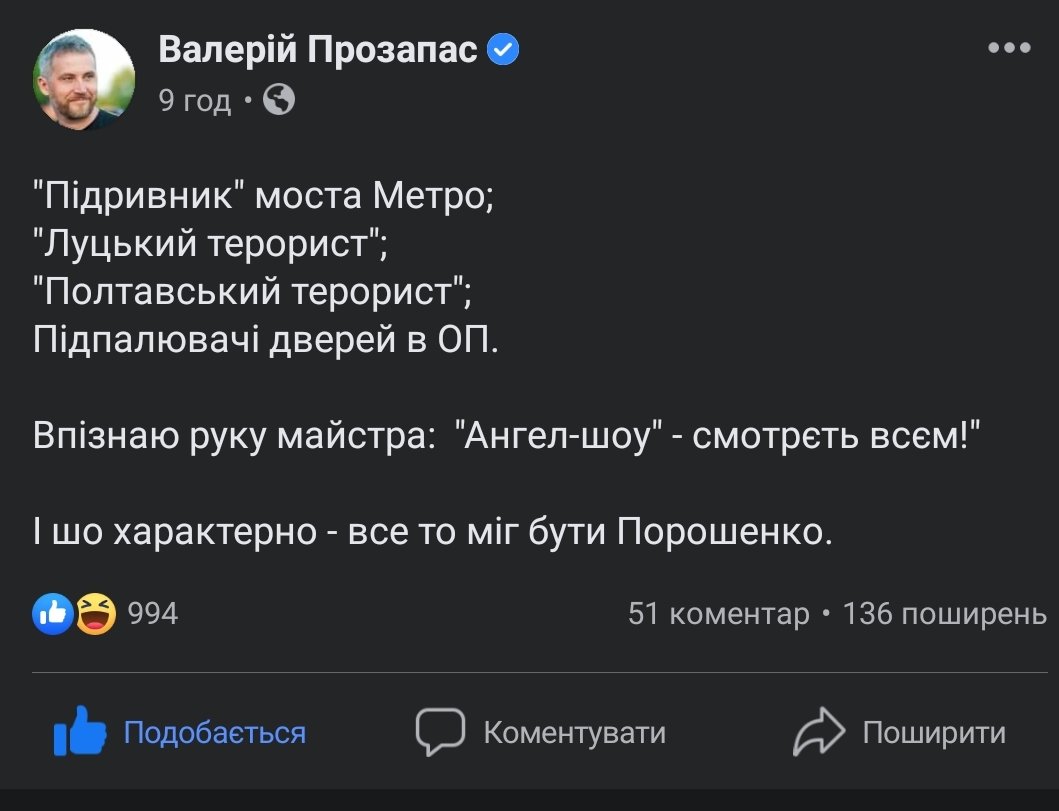Click the laughing emoji reaction icon

click(x=95, y=613)
